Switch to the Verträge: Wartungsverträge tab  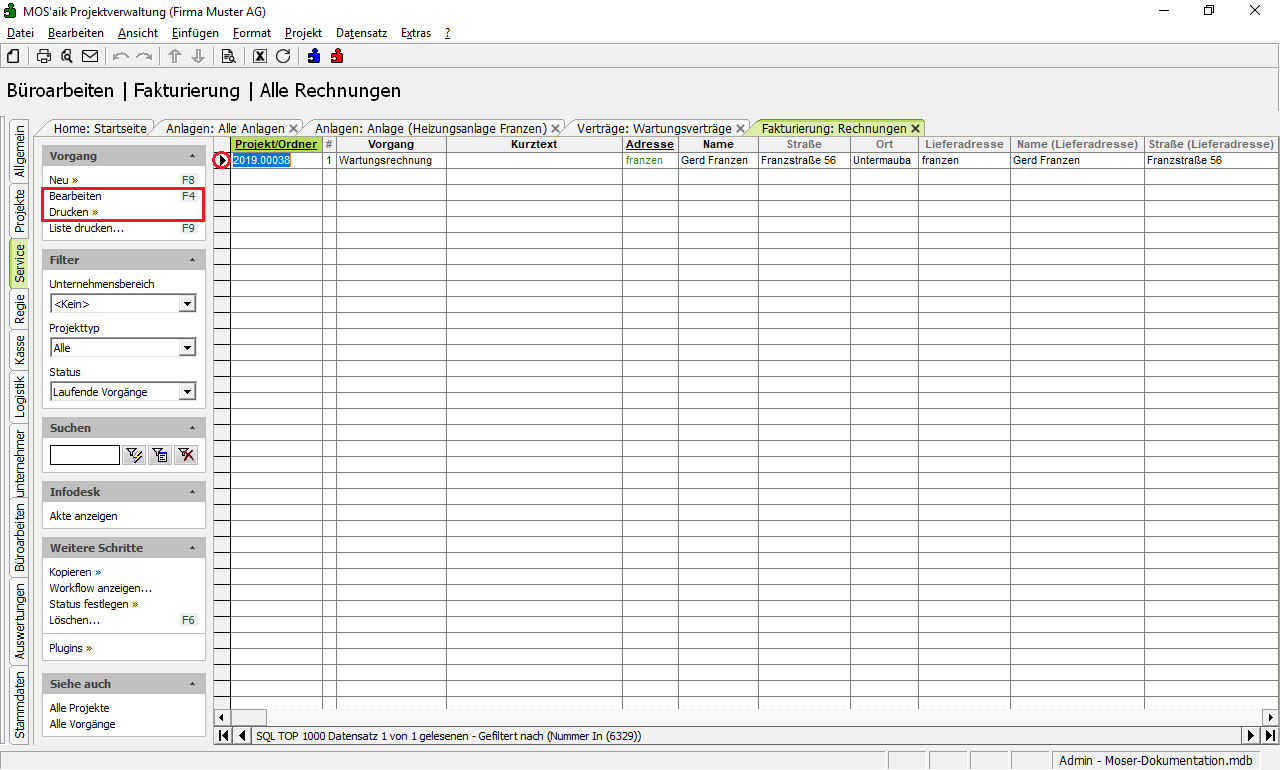point(654,128)
